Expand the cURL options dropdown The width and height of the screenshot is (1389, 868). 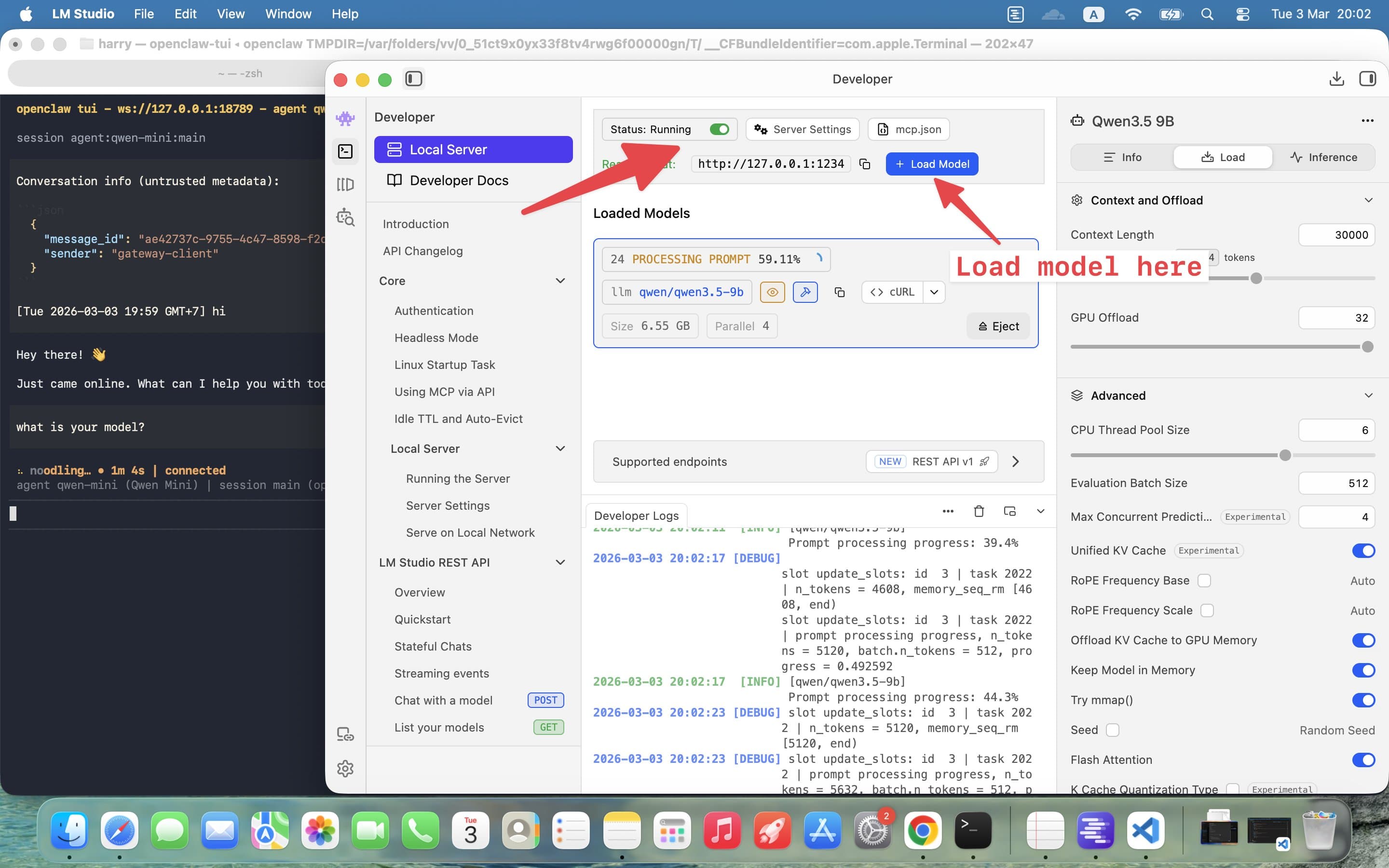pyautogui.click(x=933, y=292)
